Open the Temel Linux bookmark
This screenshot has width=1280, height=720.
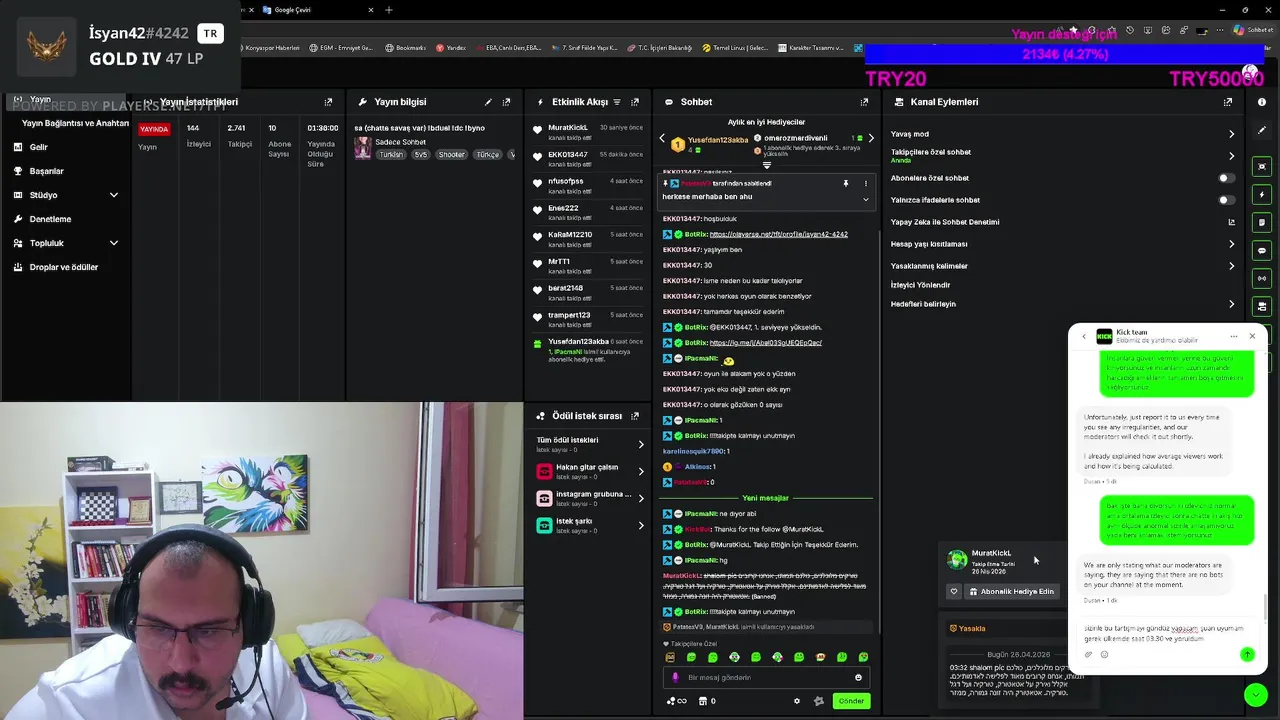pos(735,48)
